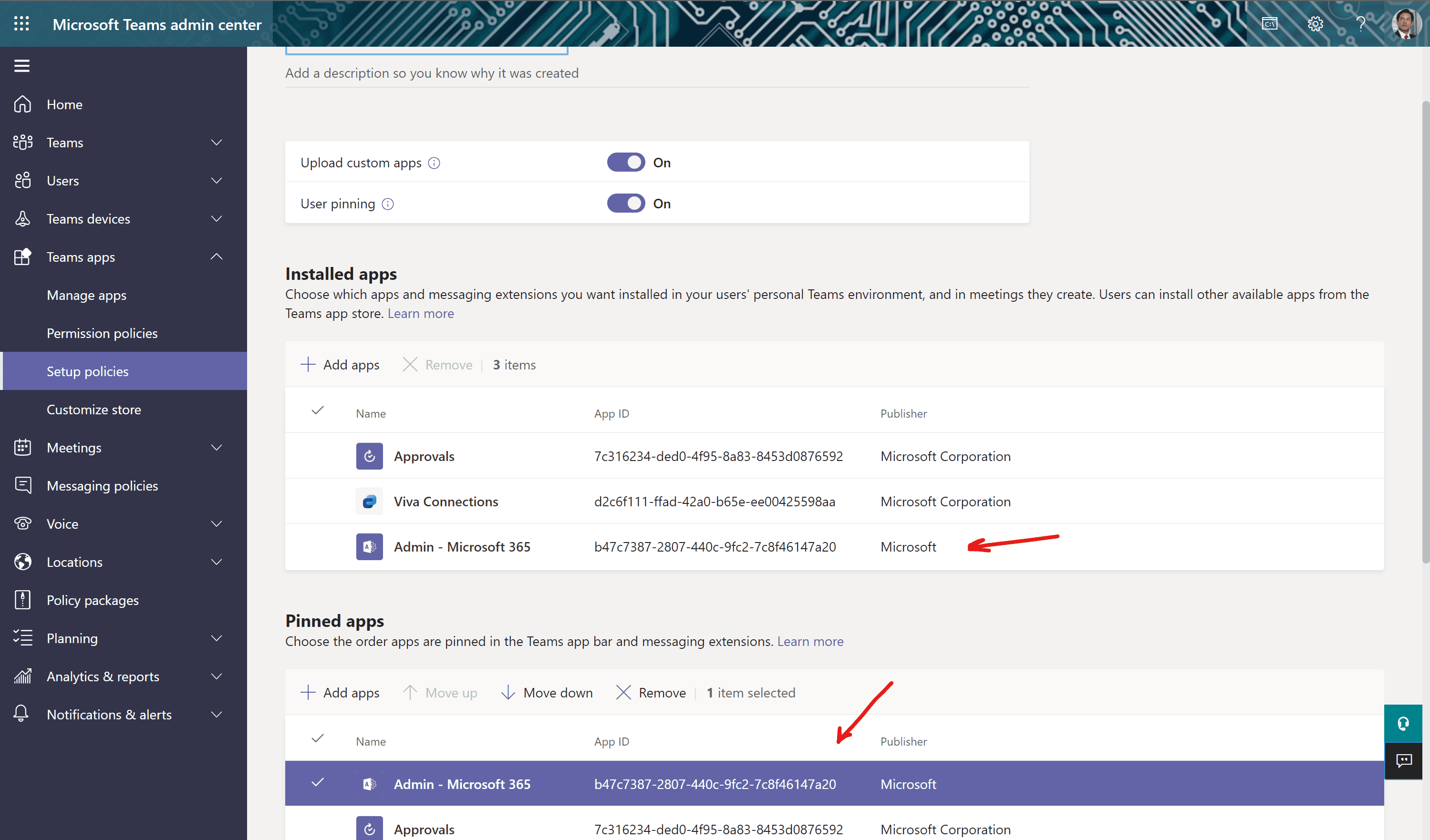Open the app launcher waffle icon

coord(21,24)
